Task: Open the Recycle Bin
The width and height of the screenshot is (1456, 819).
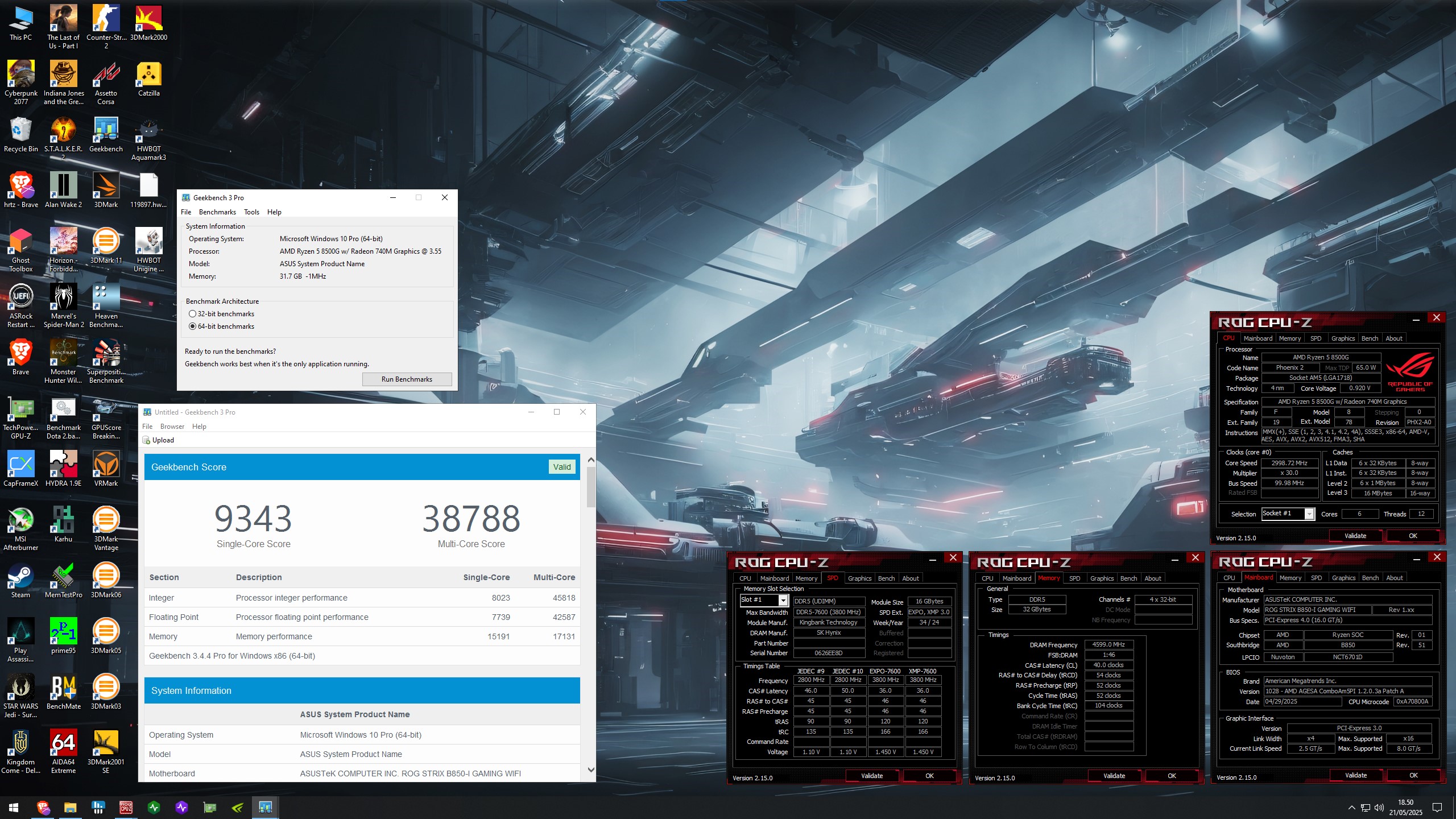Action: click(x=21, y=134)
